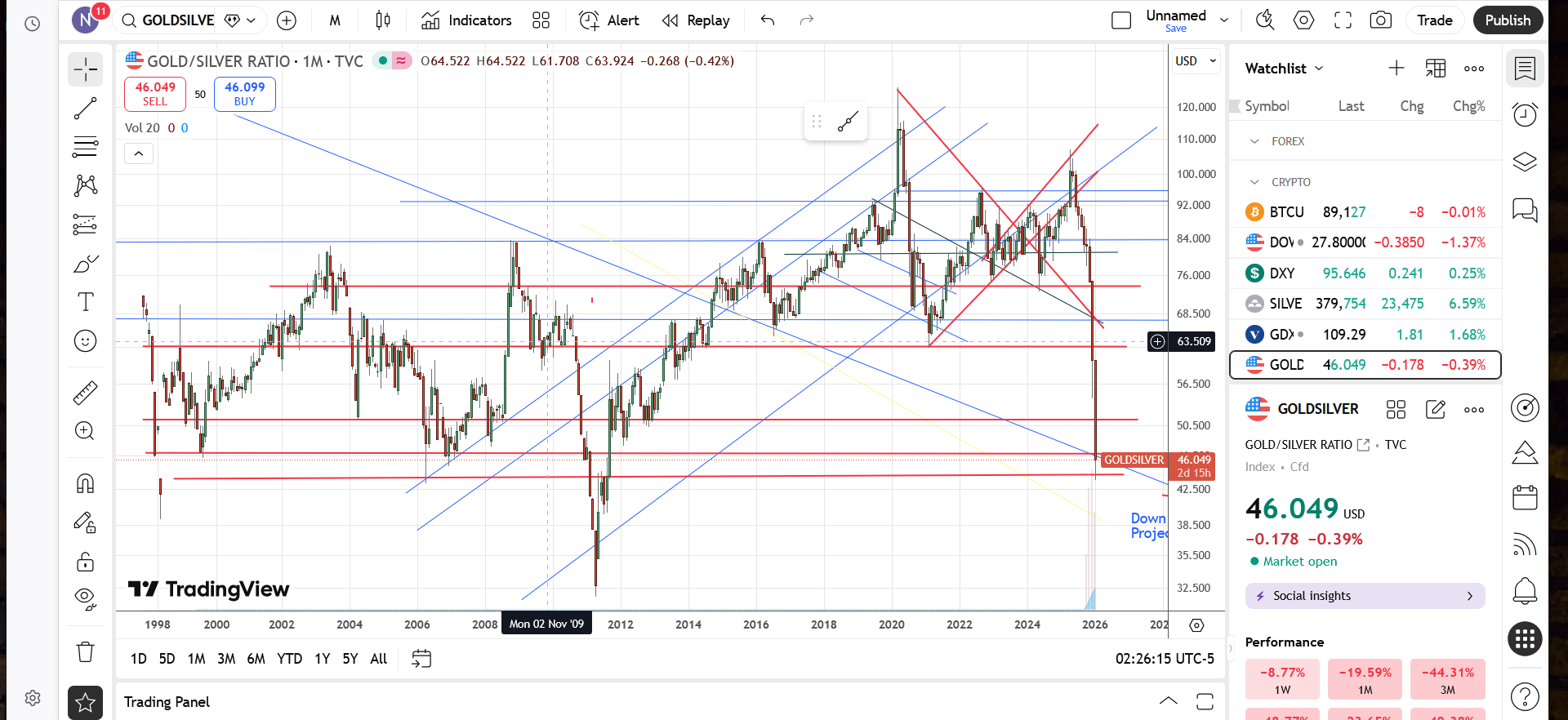Image resolution: width=1568 pixels, height=720 pixels.
Task: Open chart settings hexagon icon
Action: pyautogui.click(x=1304, y=20)
